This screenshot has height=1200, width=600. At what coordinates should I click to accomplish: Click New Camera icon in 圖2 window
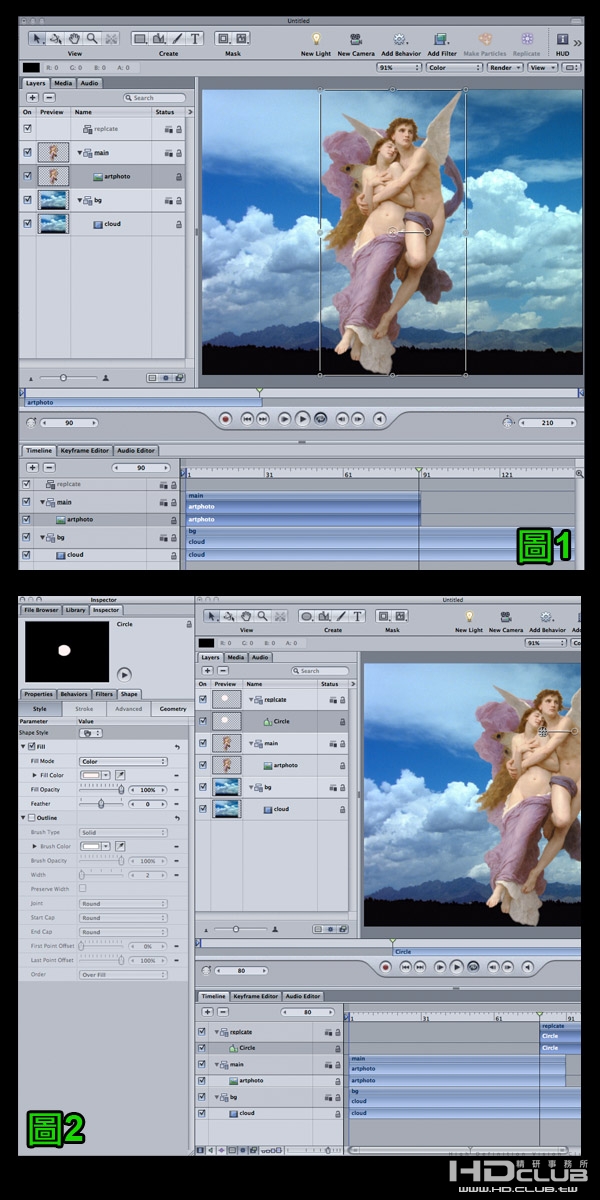tap(506, 616)
